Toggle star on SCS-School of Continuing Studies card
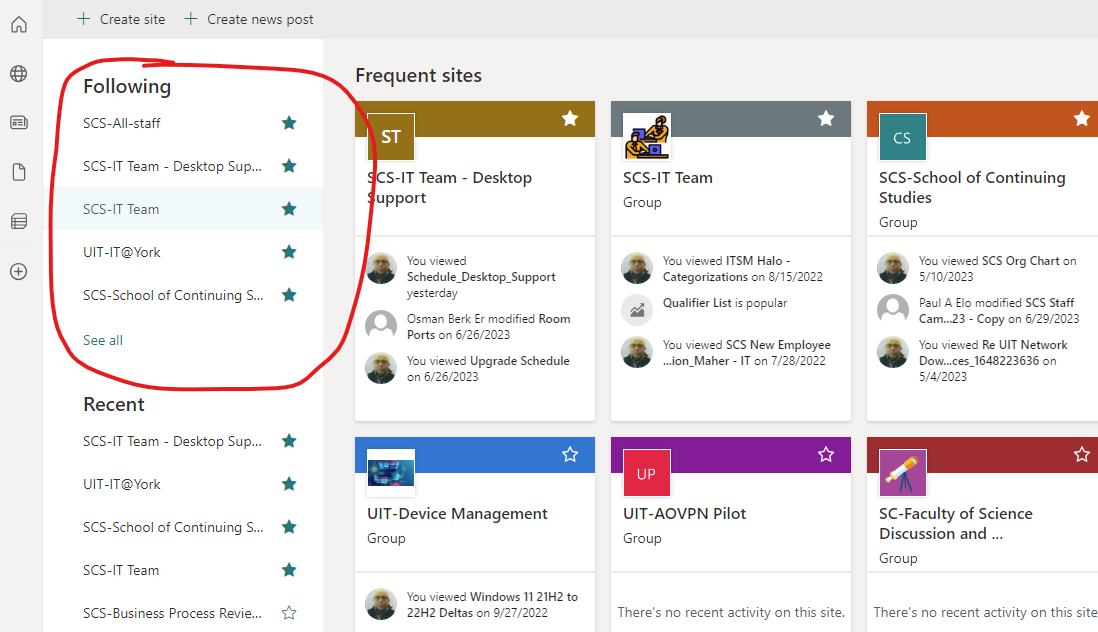The width and height of the screenshot is (1098, 632). (1082, 118)
